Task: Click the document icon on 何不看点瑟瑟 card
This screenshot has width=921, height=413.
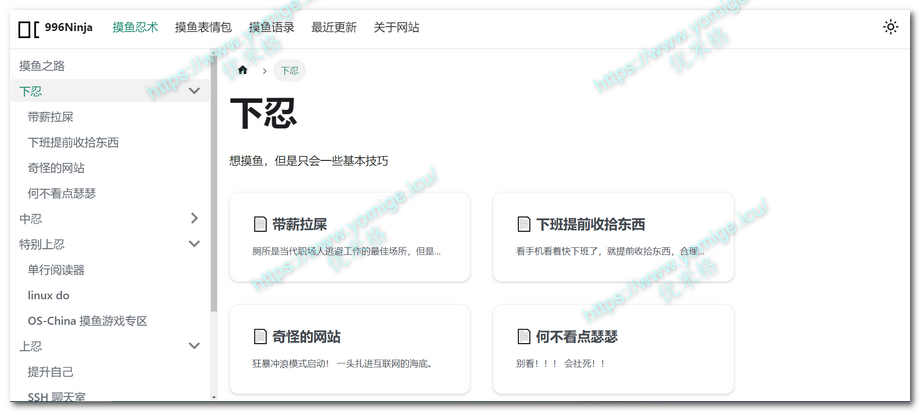Action: pyautogui.click(x=524, y=337)
